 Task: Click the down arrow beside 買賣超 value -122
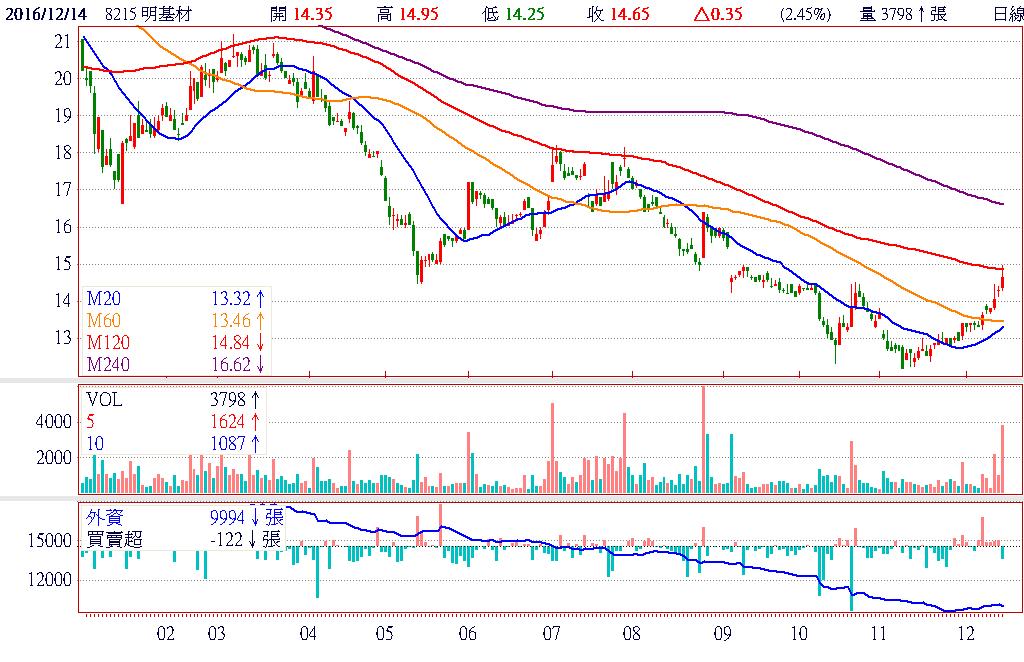(x=255, y=539)
